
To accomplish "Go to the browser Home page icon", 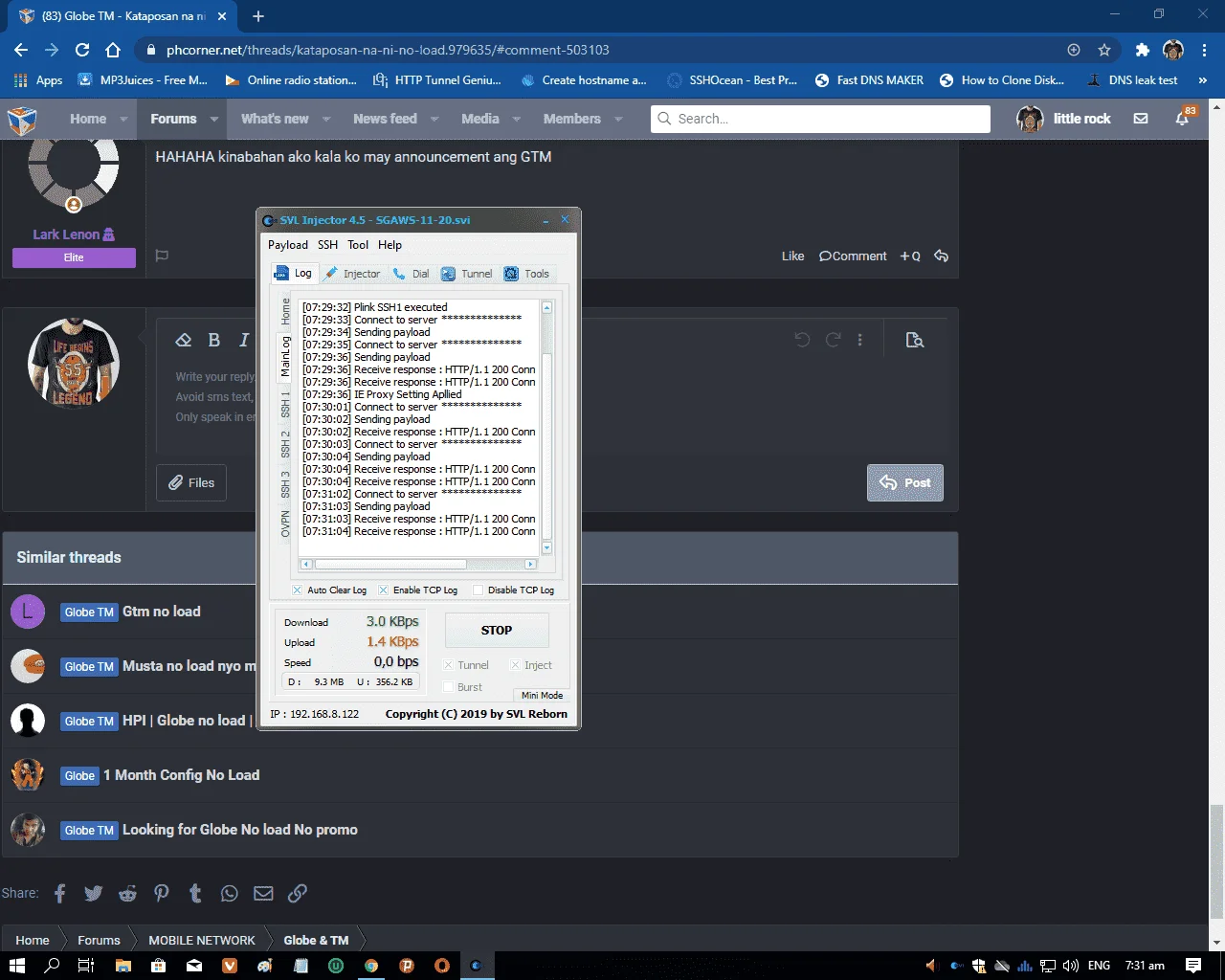I will coord(113,50).
